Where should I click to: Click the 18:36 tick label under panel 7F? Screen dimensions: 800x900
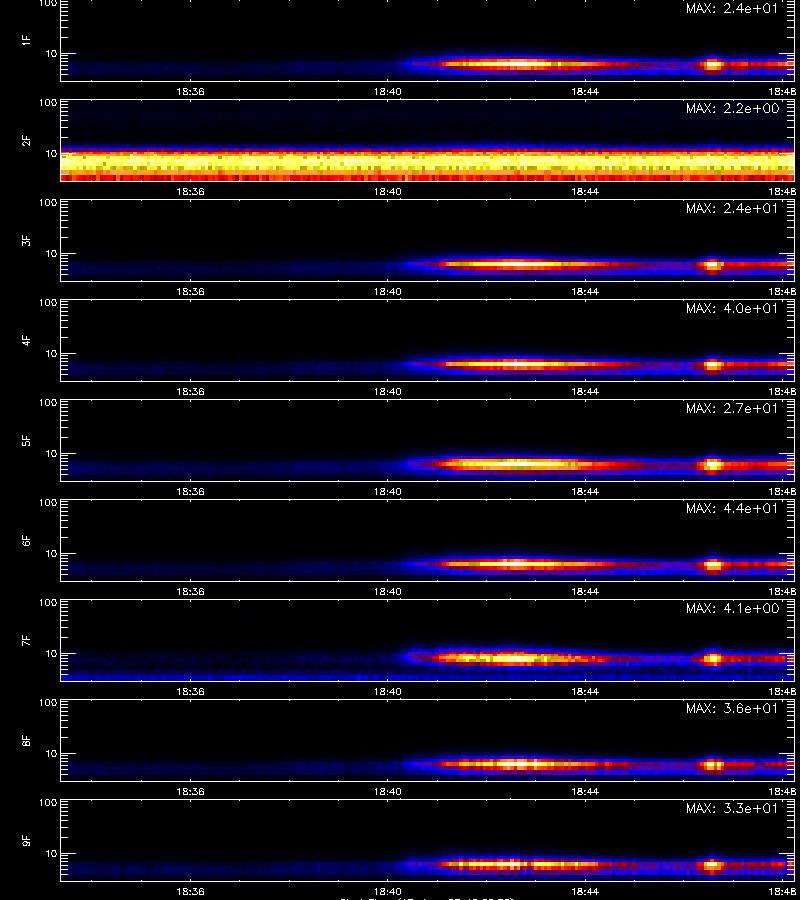click(190, 691)
